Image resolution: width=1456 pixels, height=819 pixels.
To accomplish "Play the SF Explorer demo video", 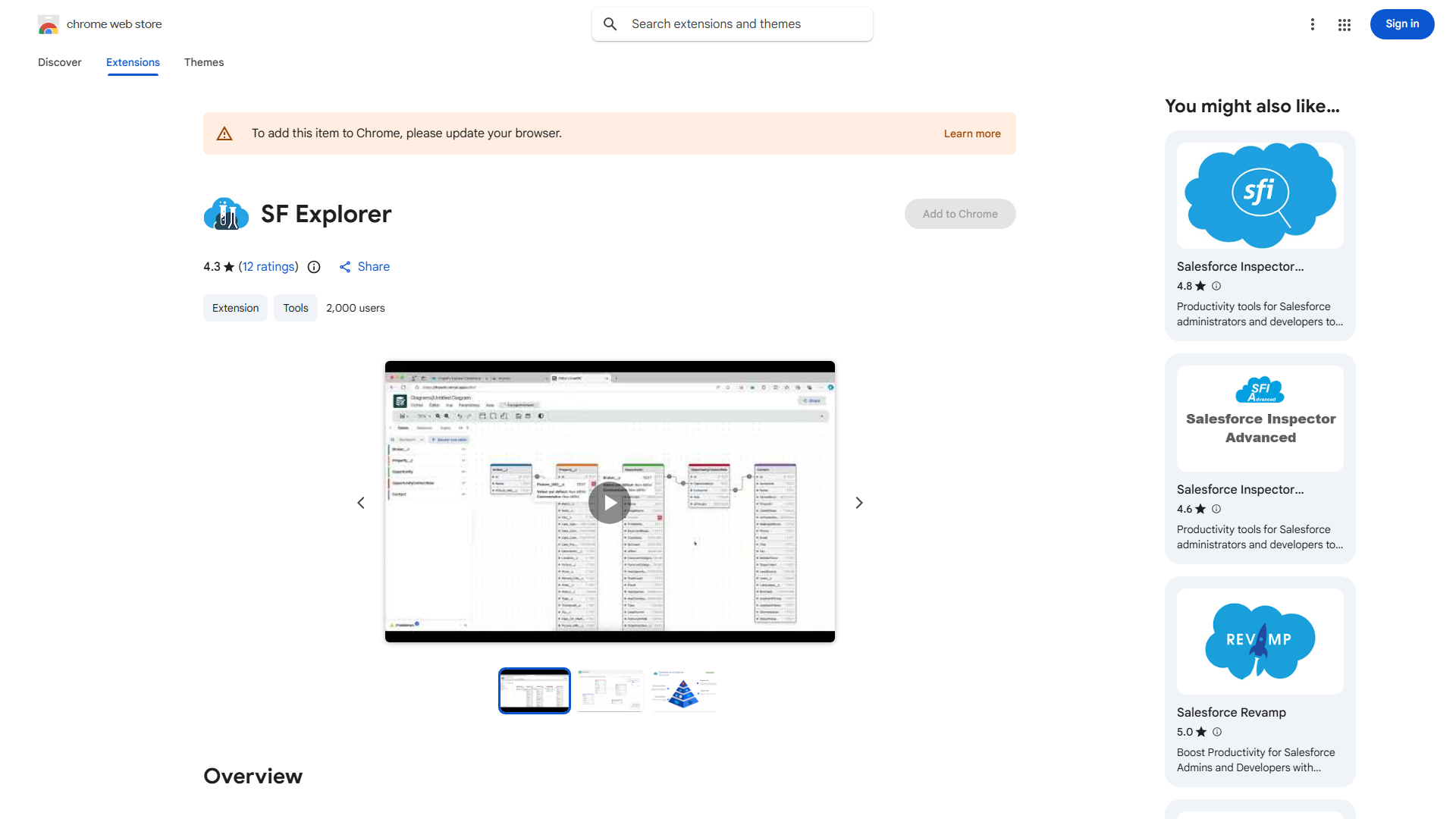I will coord(609,502).
